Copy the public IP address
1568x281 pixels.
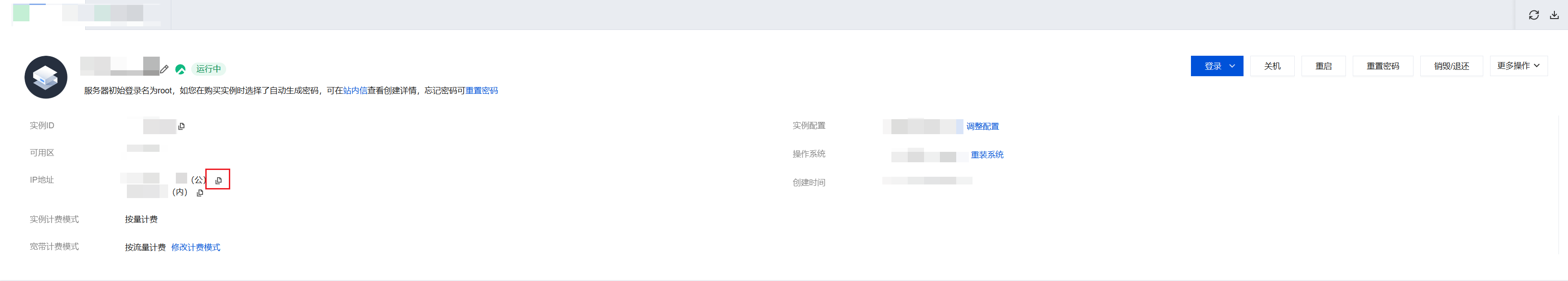[x=218, y=181]
